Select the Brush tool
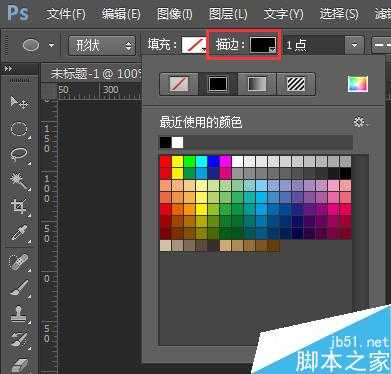 19,289
